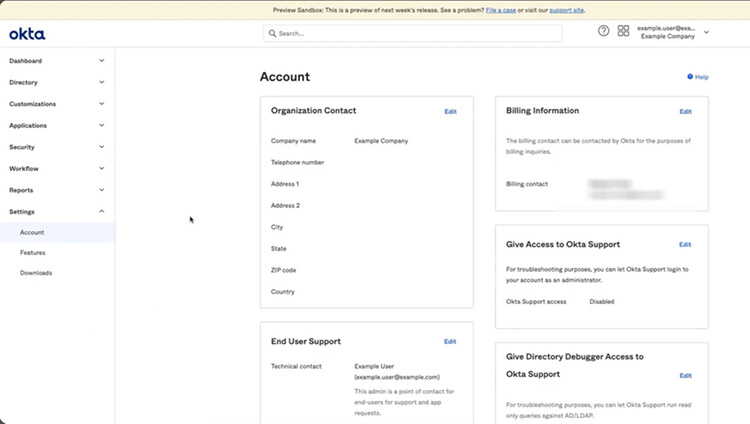
Task: Edit the Organization Contact section
Action: 451,112
